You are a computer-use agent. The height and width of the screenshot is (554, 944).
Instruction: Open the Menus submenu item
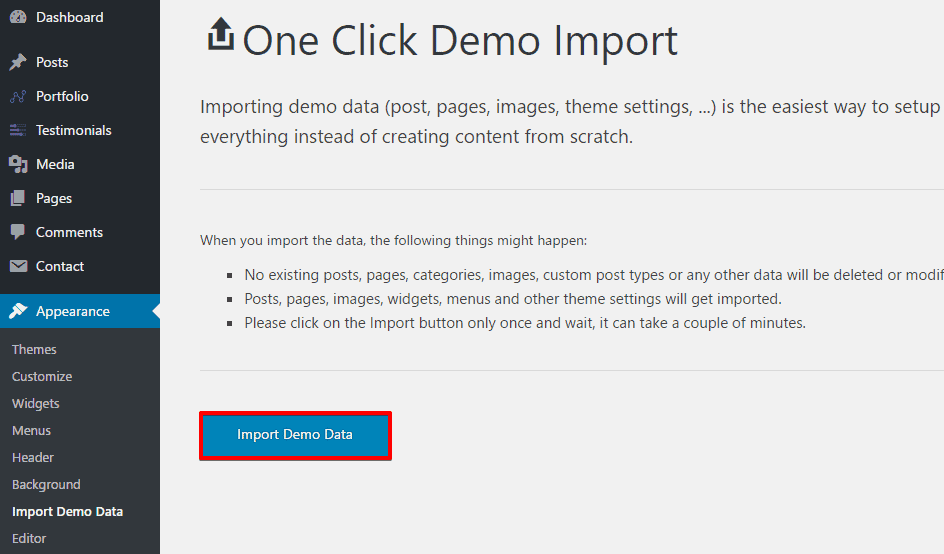[31, 430]
